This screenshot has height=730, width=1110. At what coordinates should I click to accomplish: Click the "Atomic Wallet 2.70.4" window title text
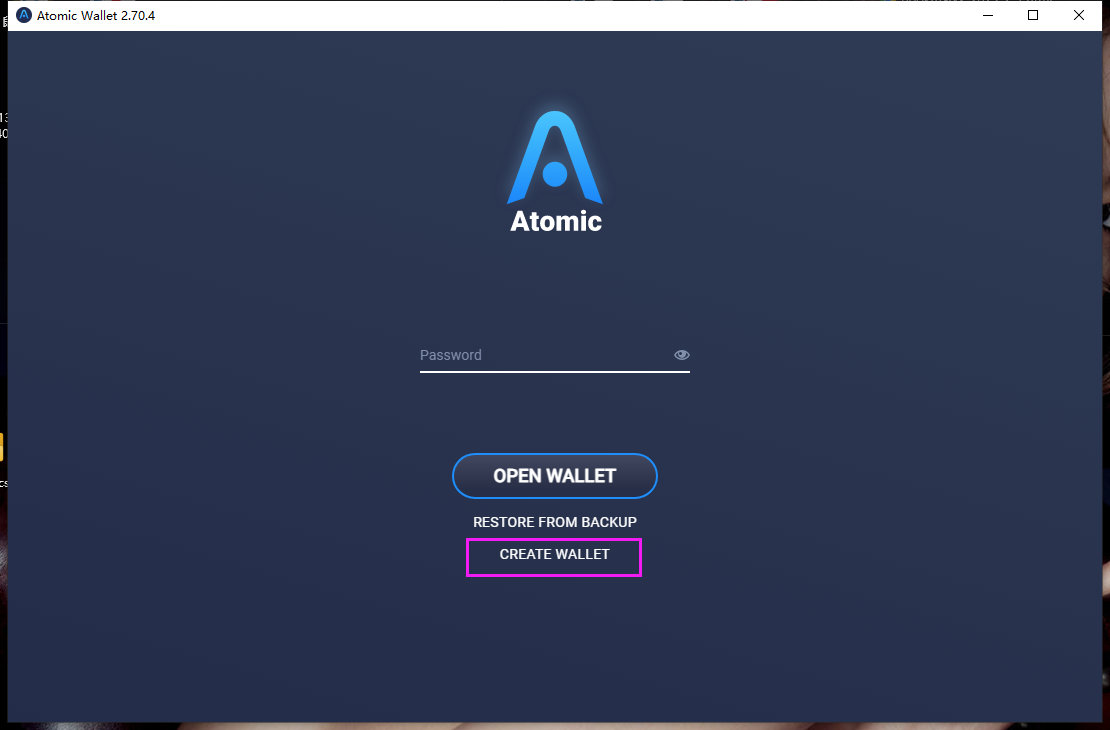96,16
